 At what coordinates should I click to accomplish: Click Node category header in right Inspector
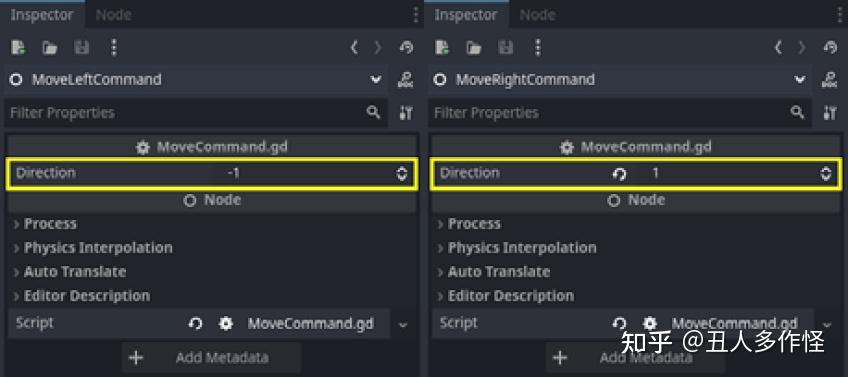[x=635, y=200]
